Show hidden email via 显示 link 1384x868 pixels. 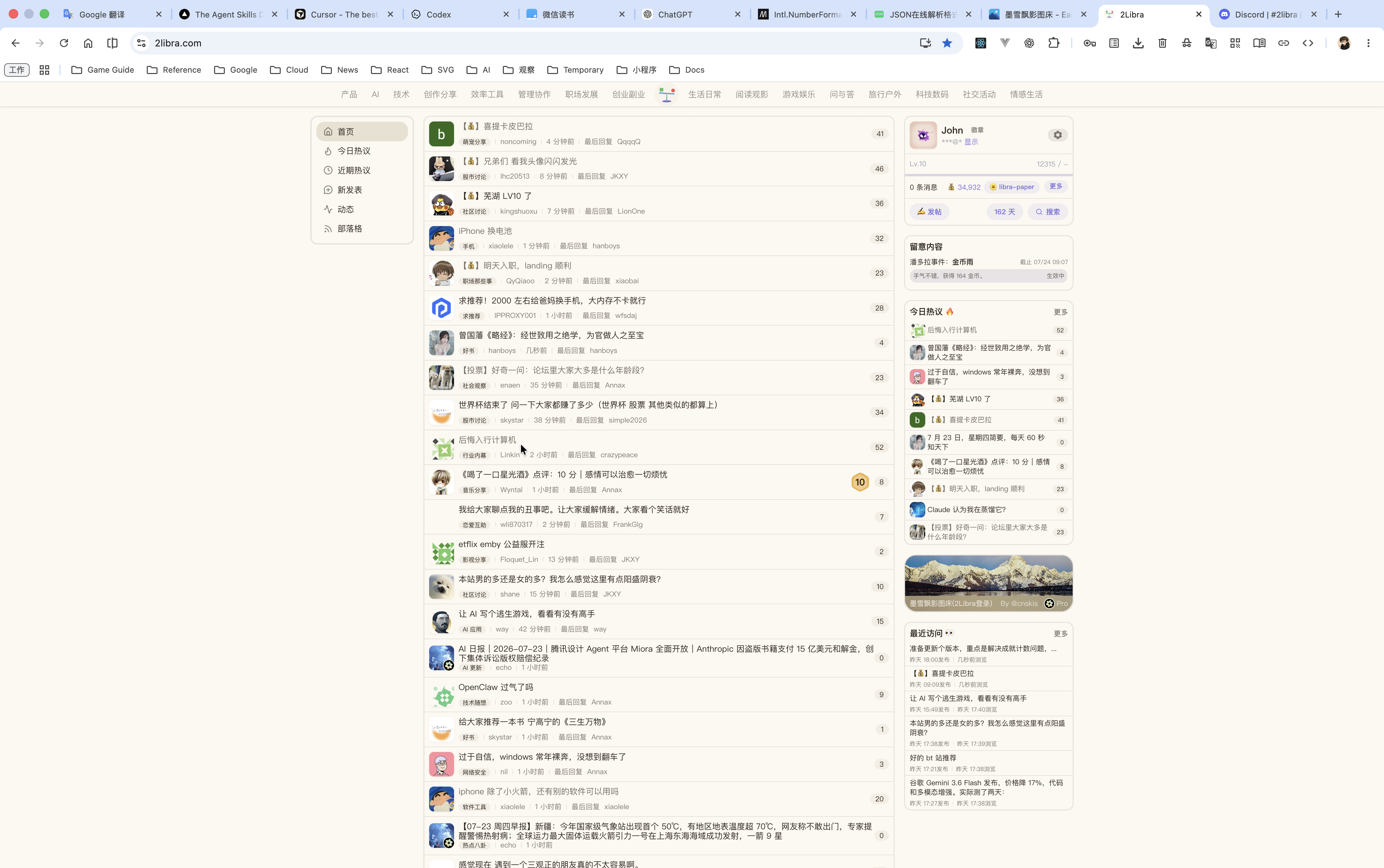point(971,142)
